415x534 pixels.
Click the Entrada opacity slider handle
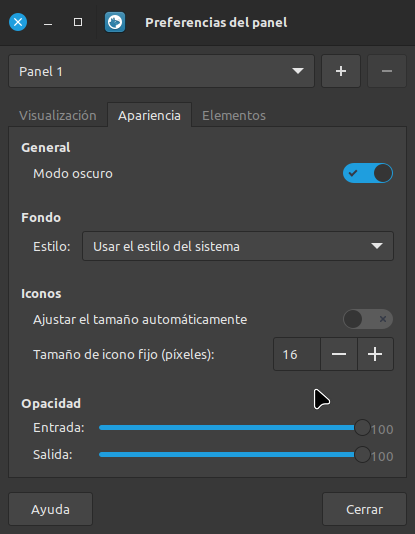(x=362, y=427)
